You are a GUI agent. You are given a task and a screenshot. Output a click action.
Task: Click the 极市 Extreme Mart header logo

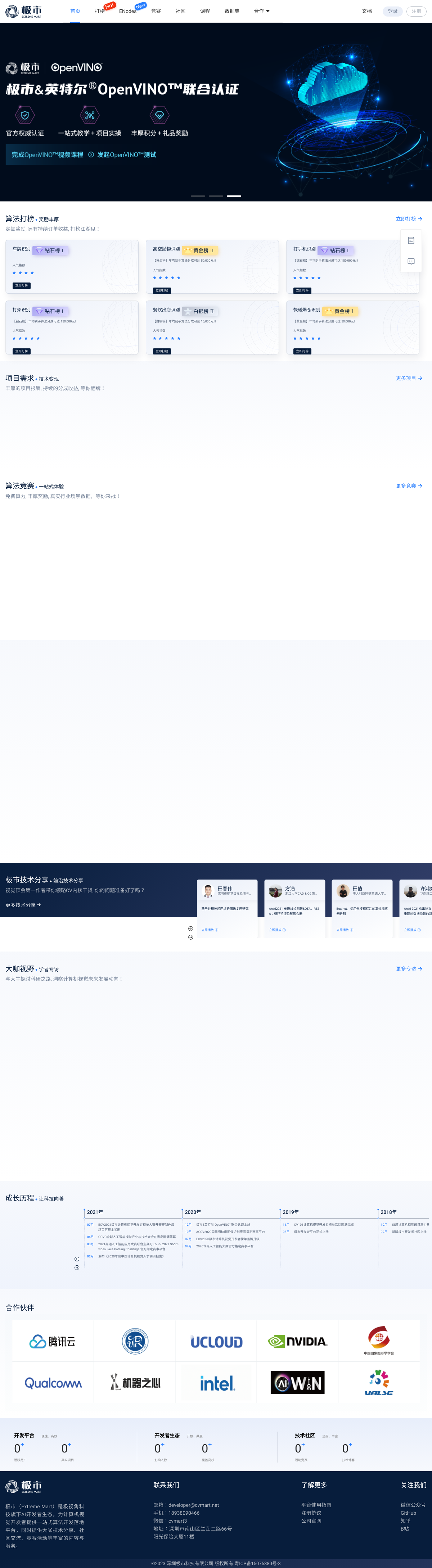[x=24, y=11]
